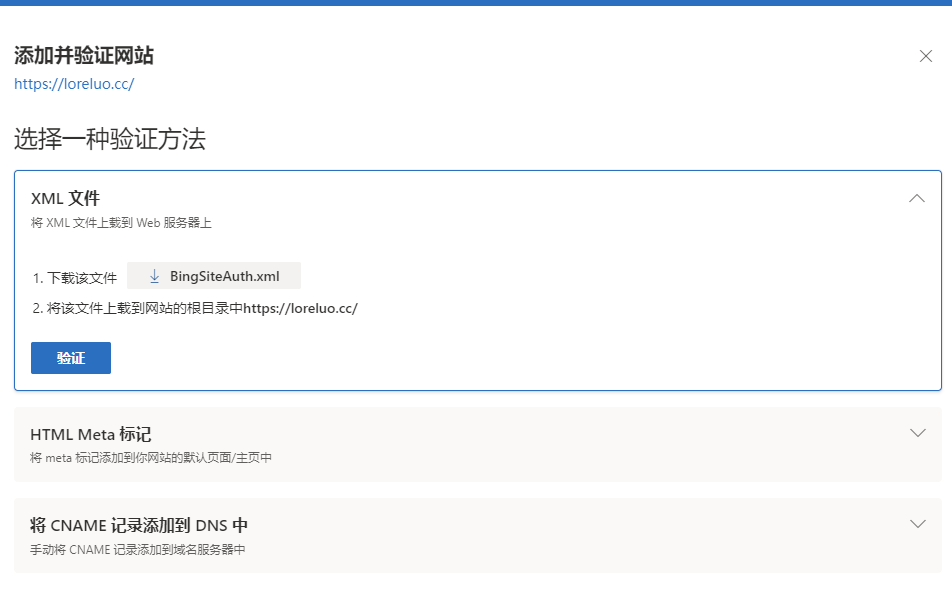Open the https://loreluo.cc/ link under title

click(74, 84)
